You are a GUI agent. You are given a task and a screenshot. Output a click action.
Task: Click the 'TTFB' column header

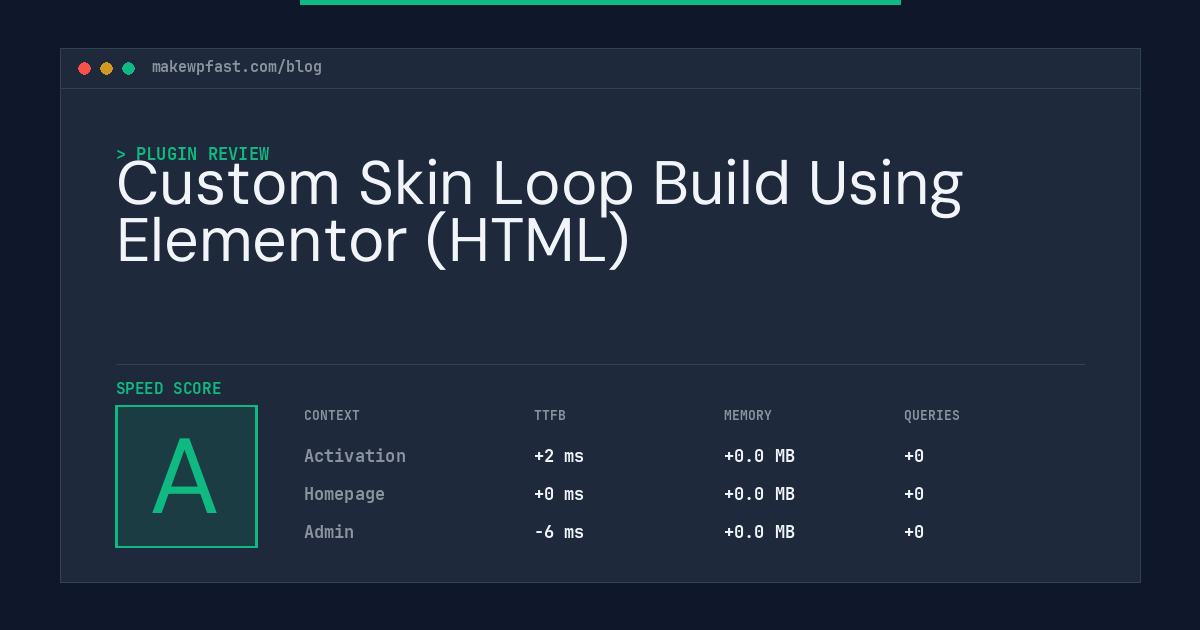coord(550,415)
